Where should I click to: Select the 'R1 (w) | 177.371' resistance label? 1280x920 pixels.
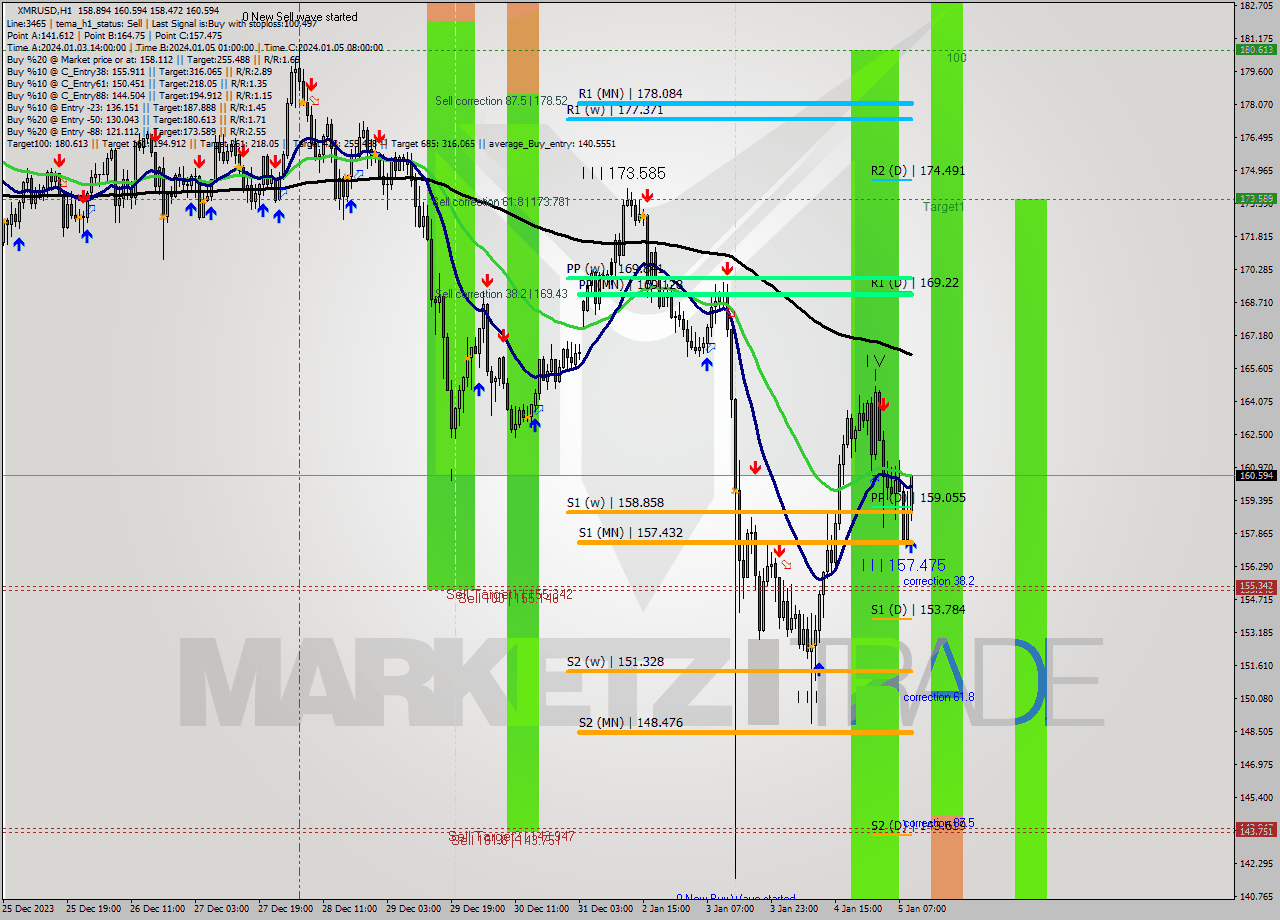[x=615, y=110]
